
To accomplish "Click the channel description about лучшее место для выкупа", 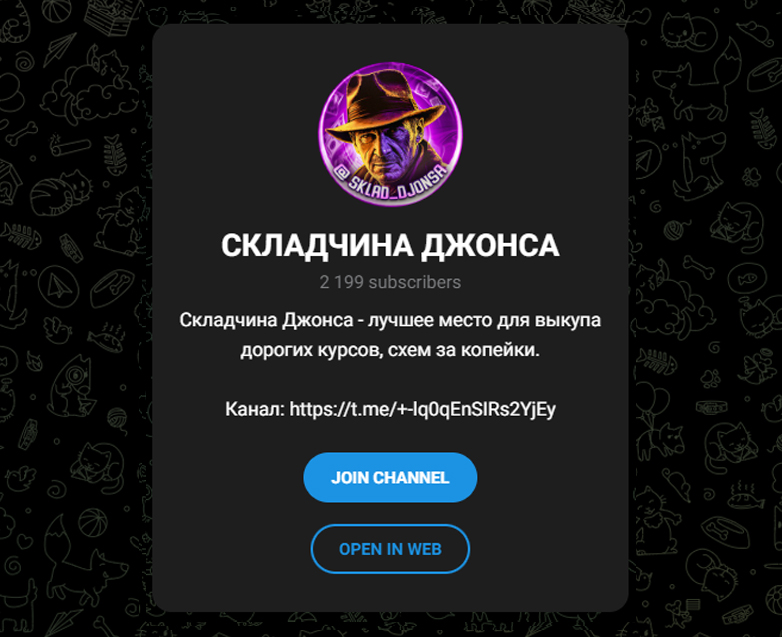I will click(390, 335).
